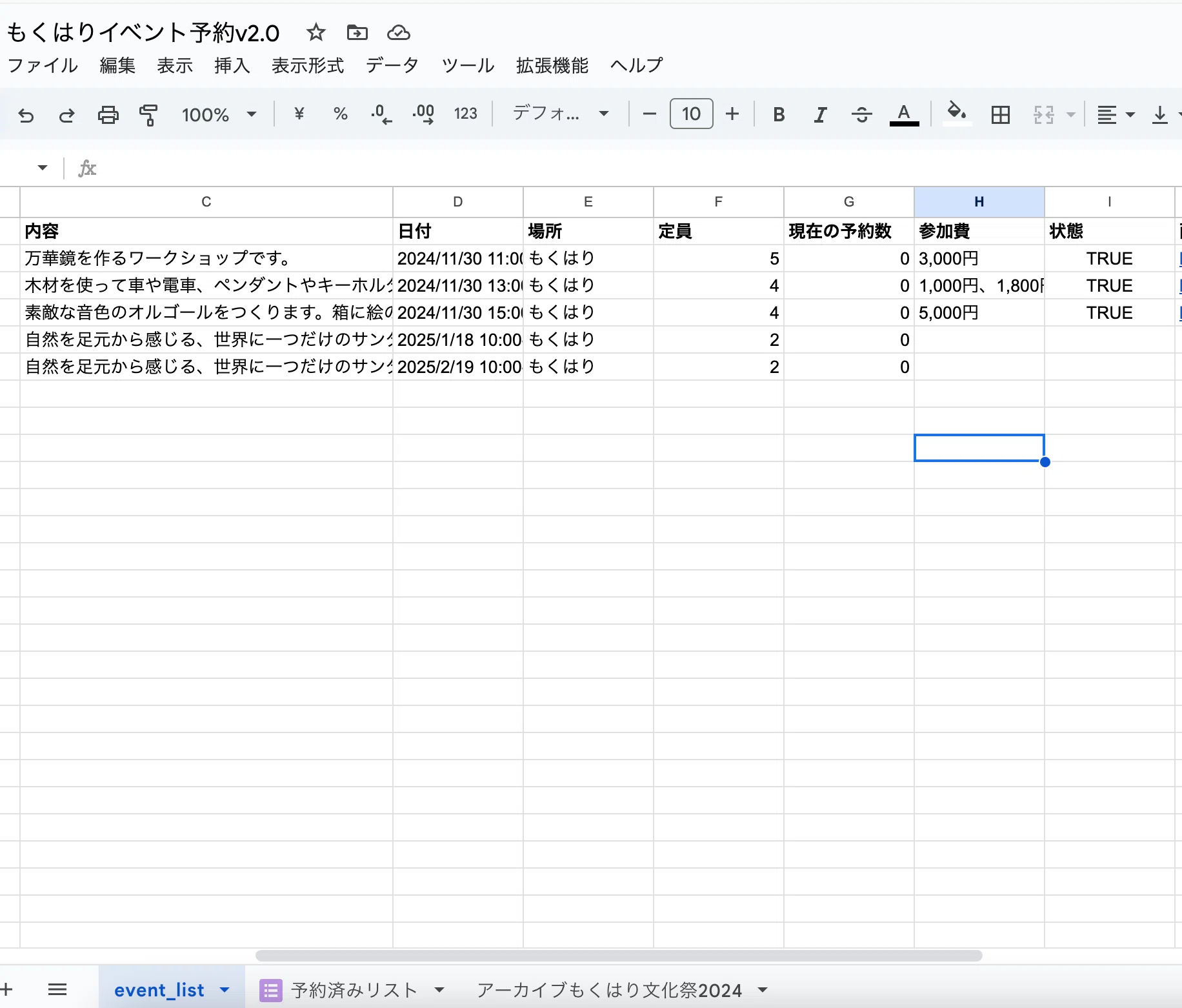The image size is (1182, 1008).
Task: Decrease font size with minus
Action: pyautogui.click(x=650, y=114)
